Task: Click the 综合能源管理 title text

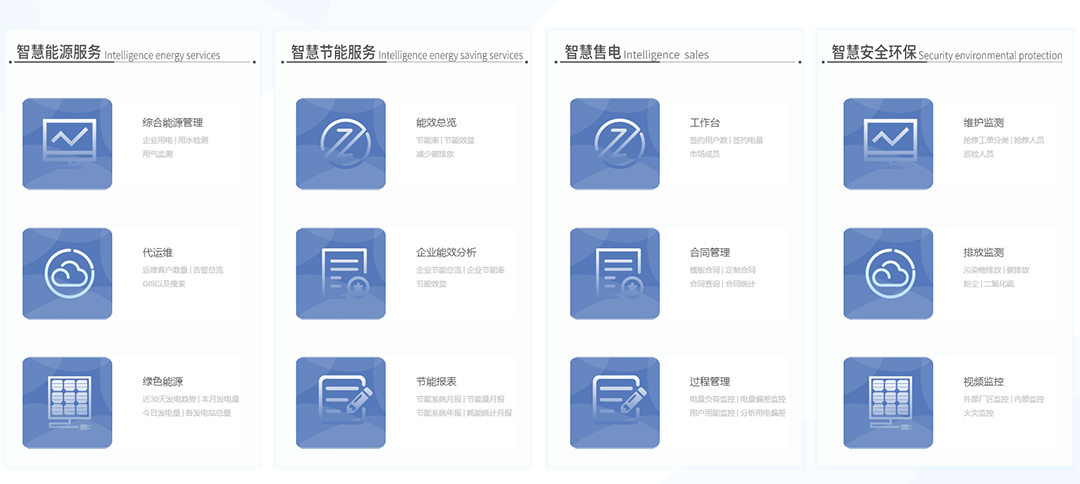Action: [173, 123]
